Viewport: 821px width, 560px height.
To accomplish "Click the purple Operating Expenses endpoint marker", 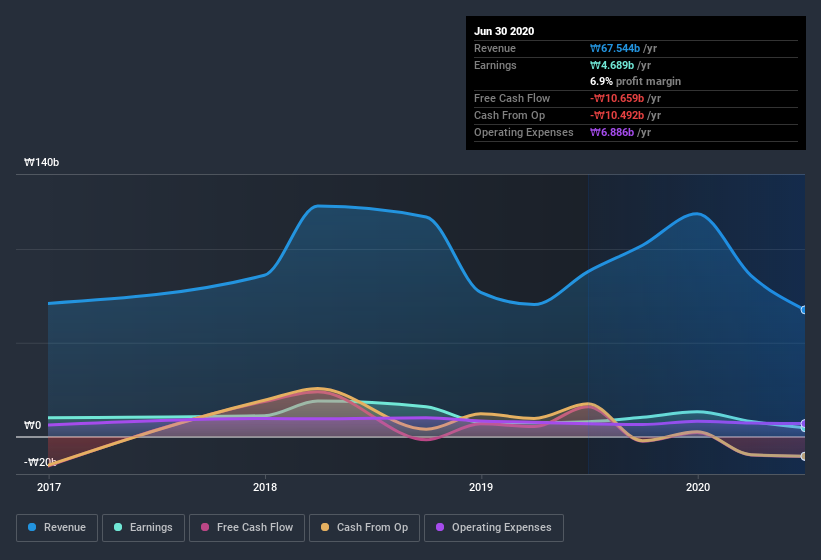I will click(x=804, y=423).
